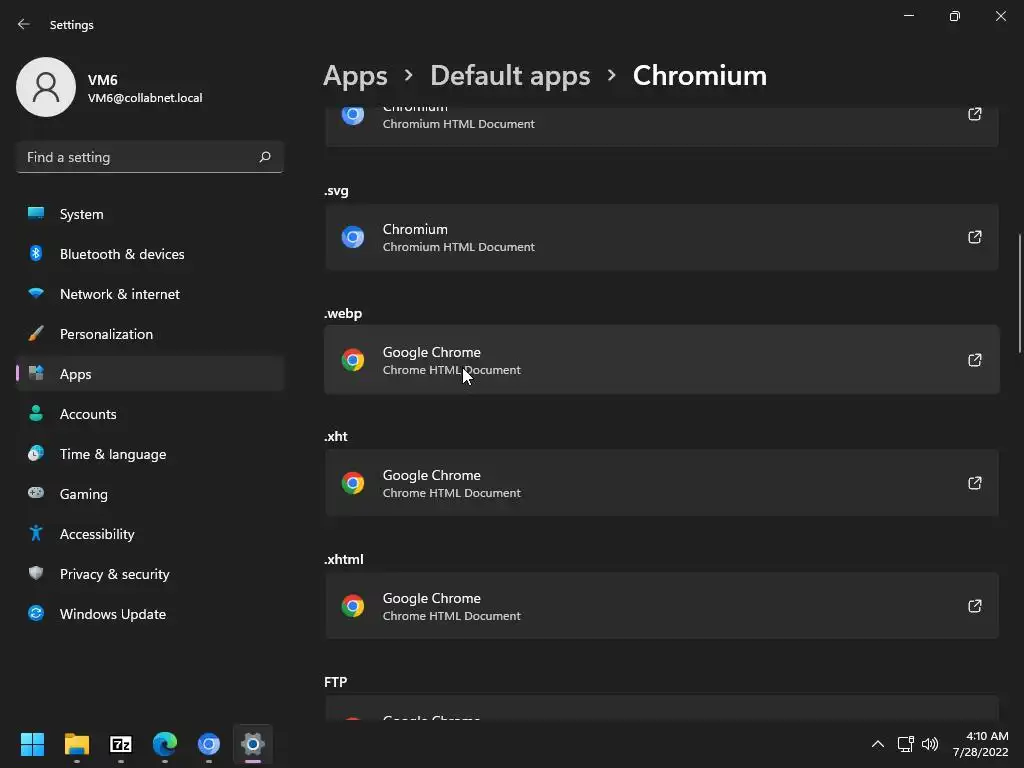Click the Time & language clock icon
1024x768 pixels.
pyautogui.click(x=36, y=453)
